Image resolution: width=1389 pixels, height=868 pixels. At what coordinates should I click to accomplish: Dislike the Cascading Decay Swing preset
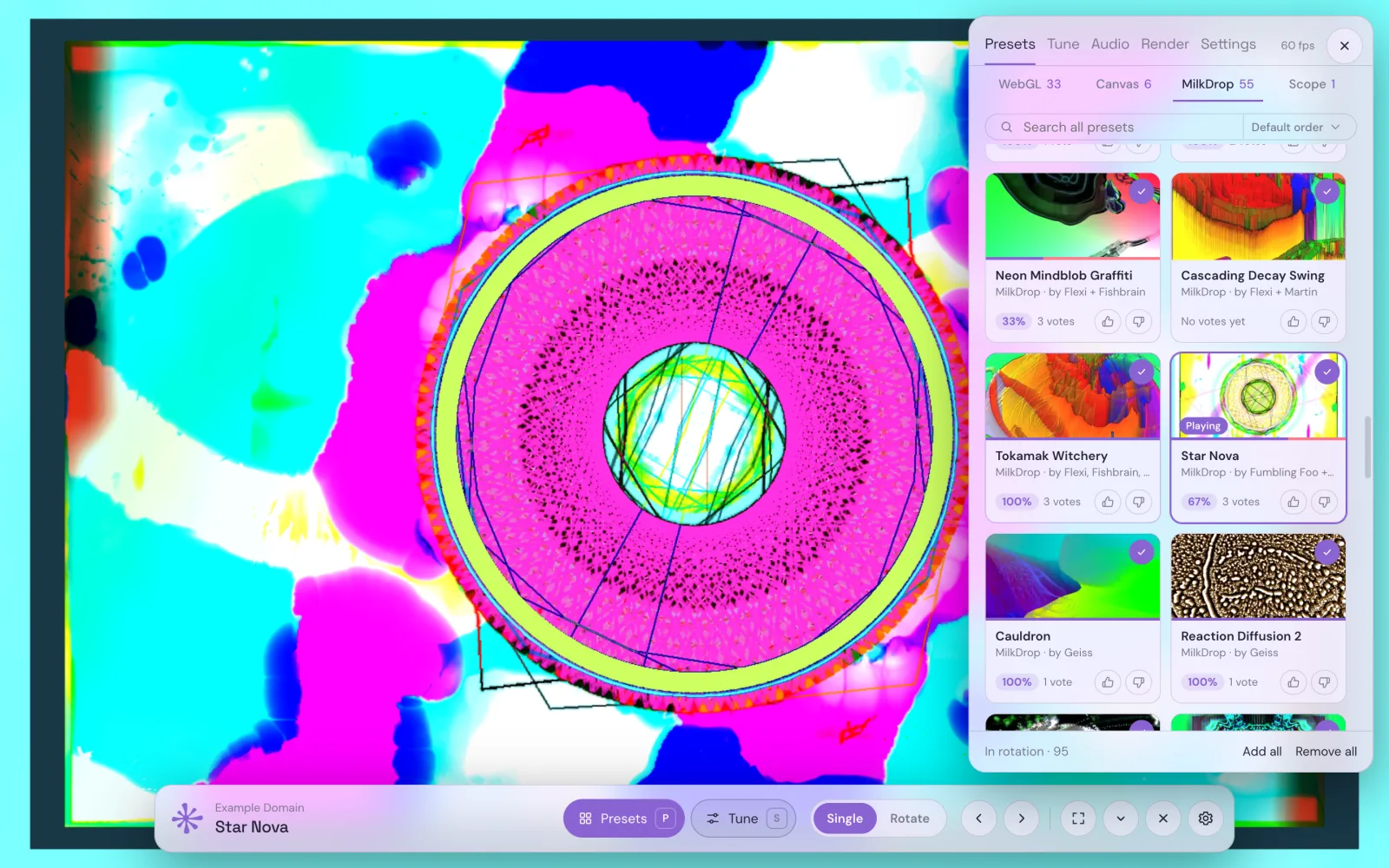click(x=1324, y=321)
